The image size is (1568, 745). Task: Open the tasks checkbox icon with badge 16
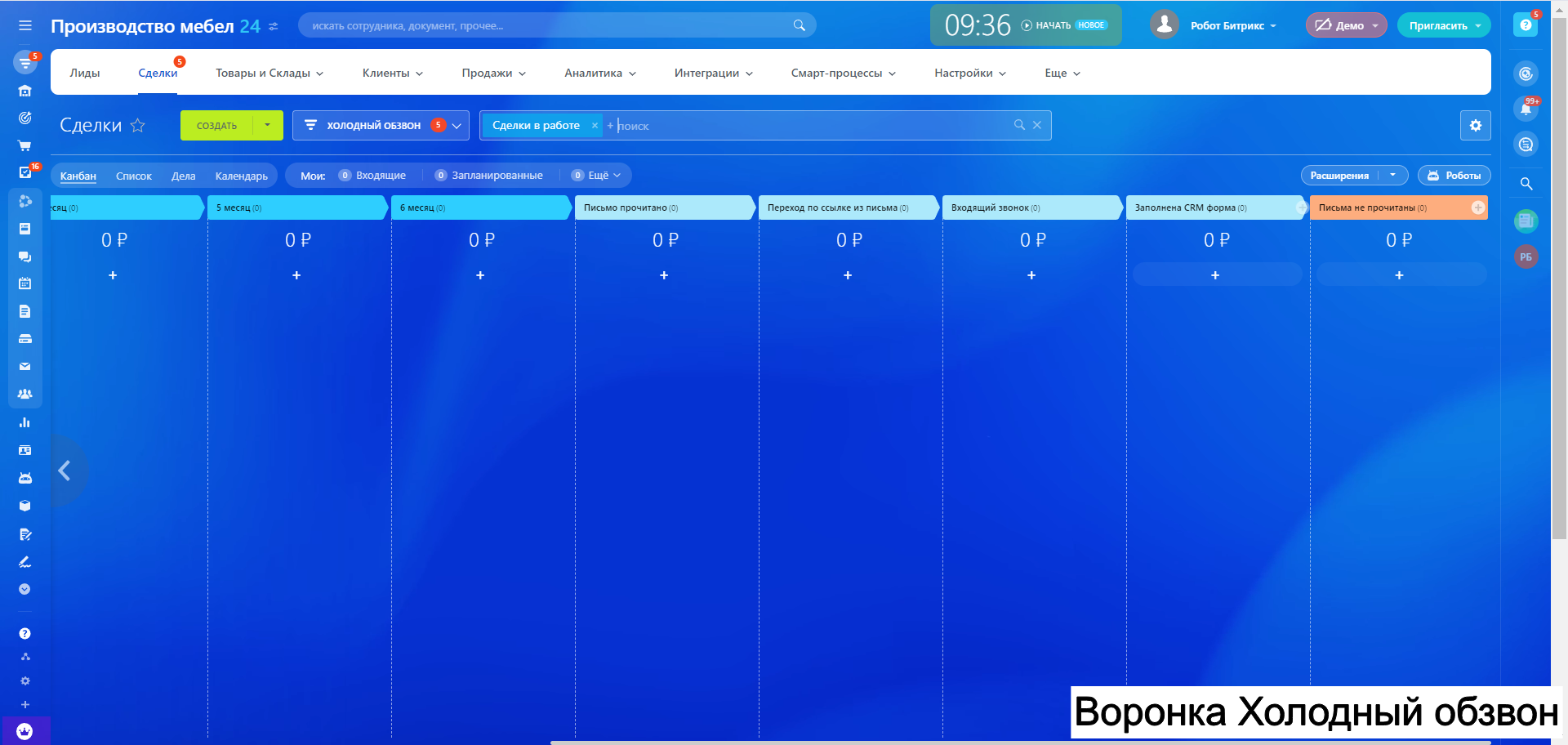tap(24, 172)
